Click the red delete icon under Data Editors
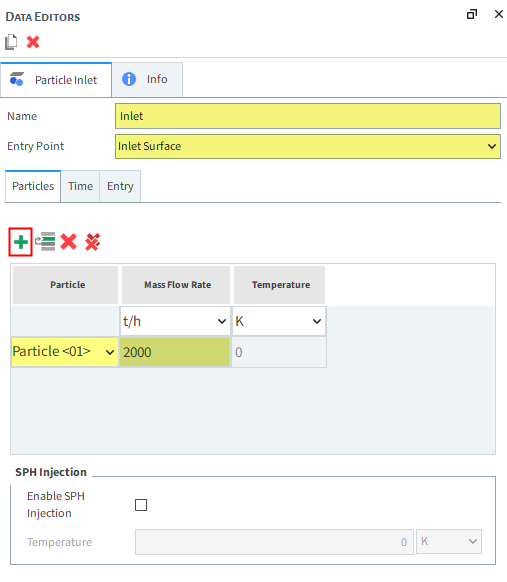This screenshot has width=507, height=582. click(33, 42)
